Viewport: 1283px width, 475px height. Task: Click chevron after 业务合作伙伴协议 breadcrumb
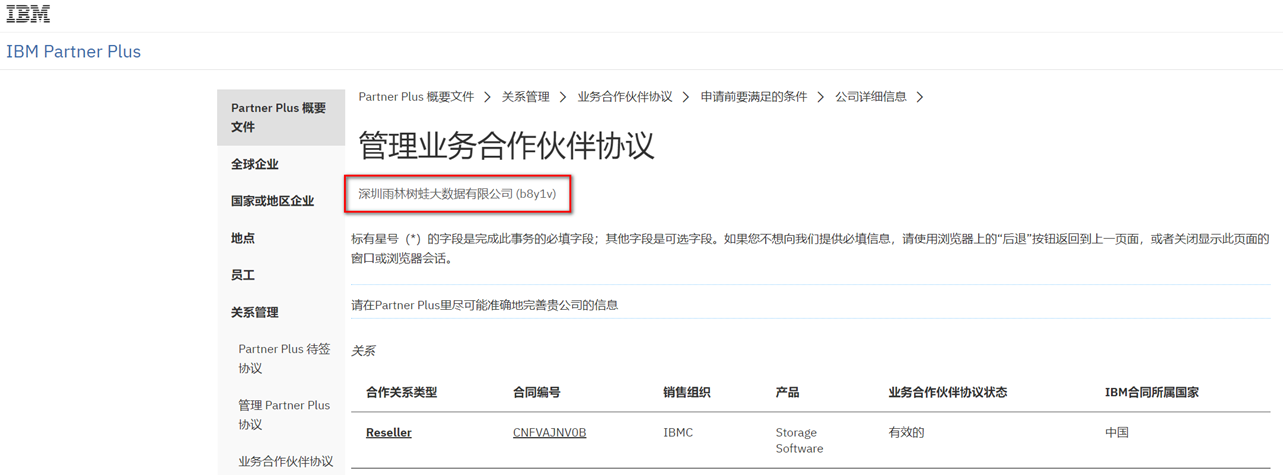click(x=687, y=97)
